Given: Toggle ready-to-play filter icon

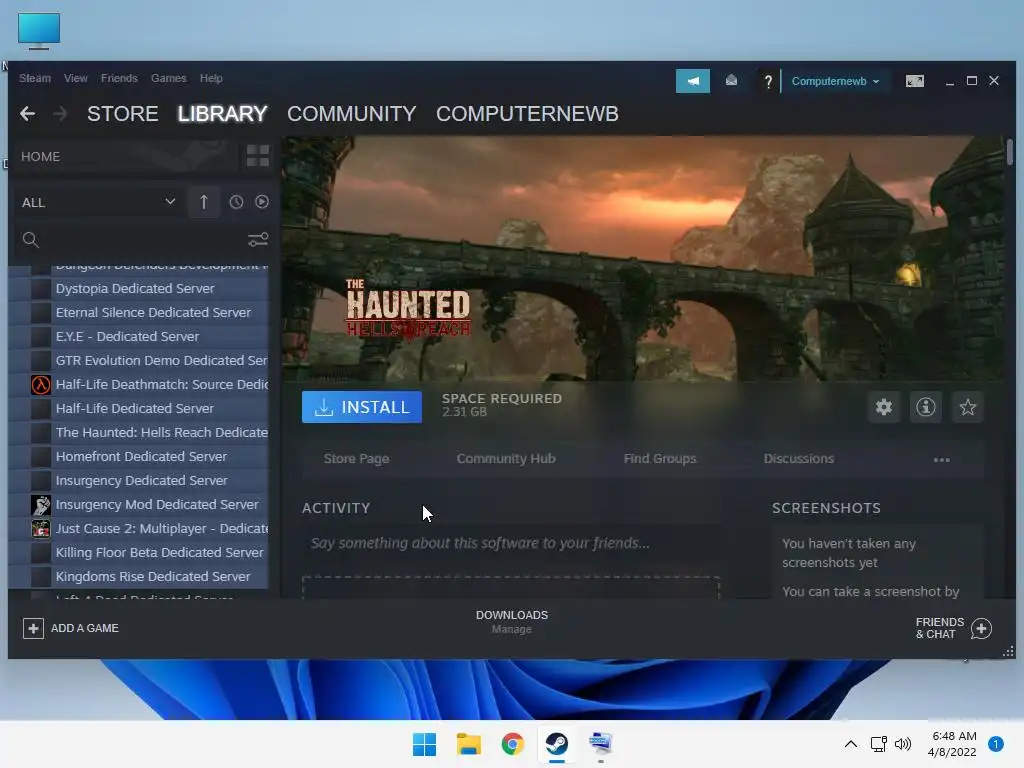Looking at the screenshot, I should 262,202.
